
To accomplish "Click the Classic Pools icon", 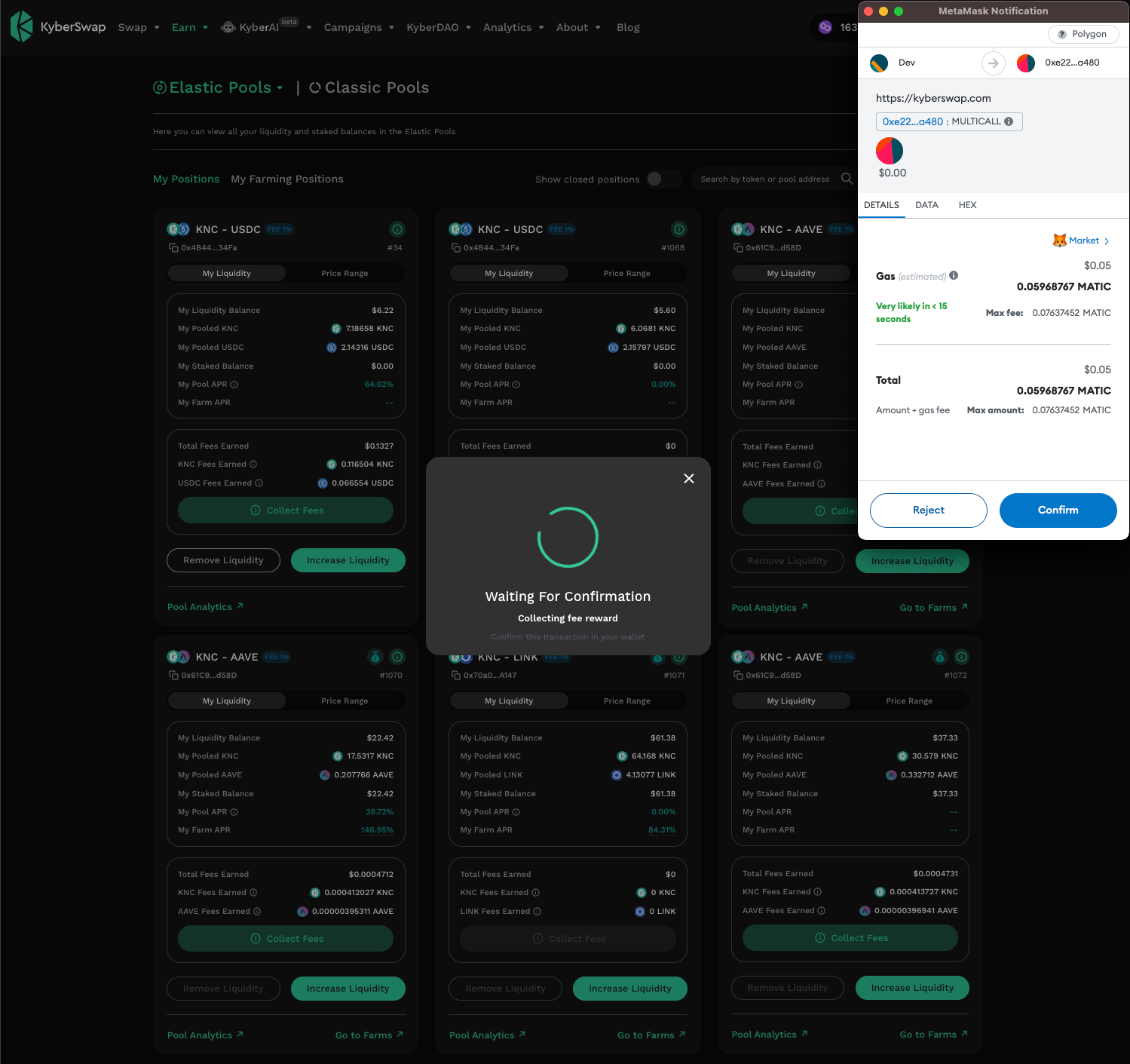I will point(315,87).
